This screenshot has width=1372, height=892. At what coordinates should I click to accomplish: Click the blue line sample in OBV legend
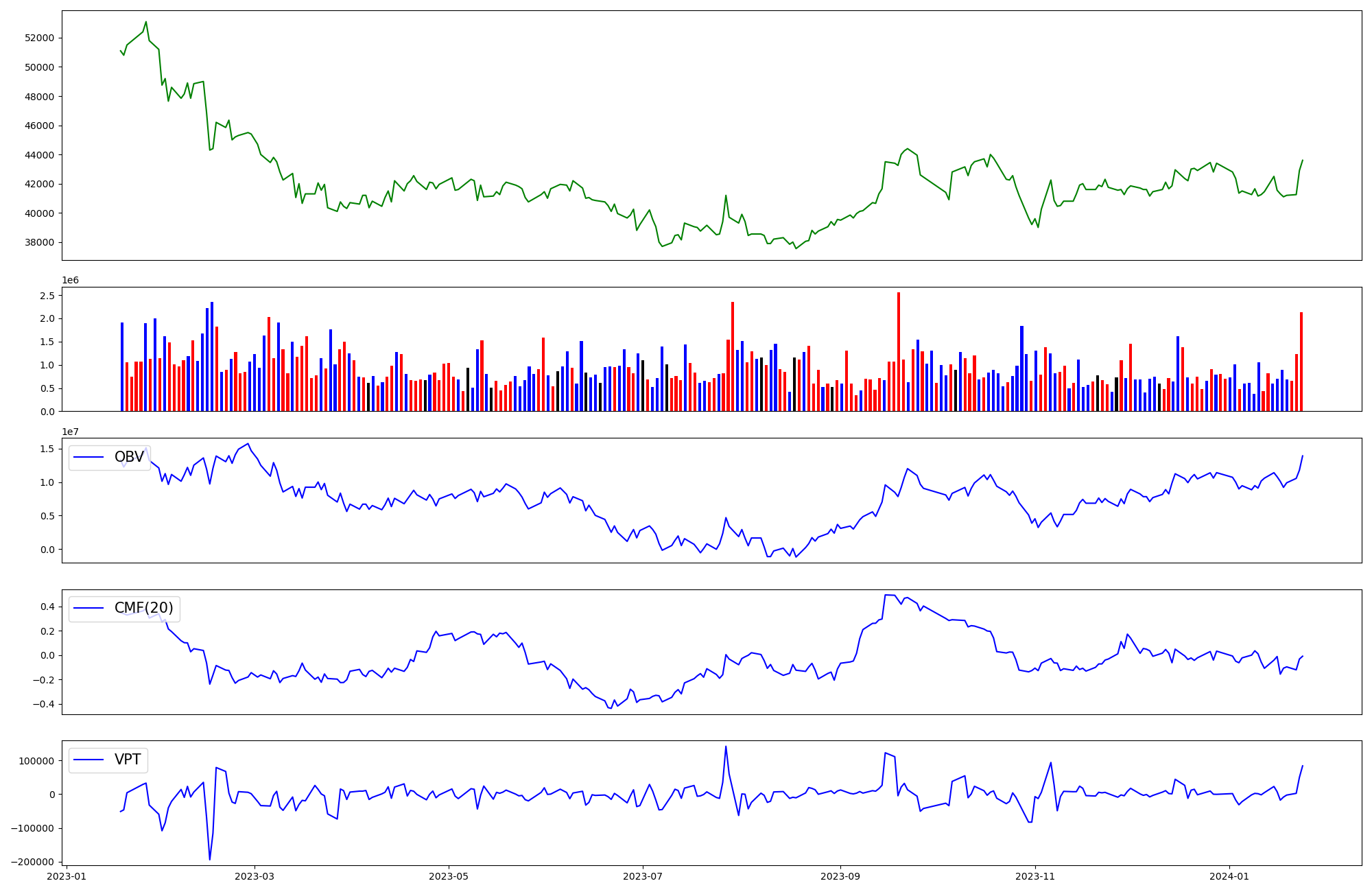point(88,457)
